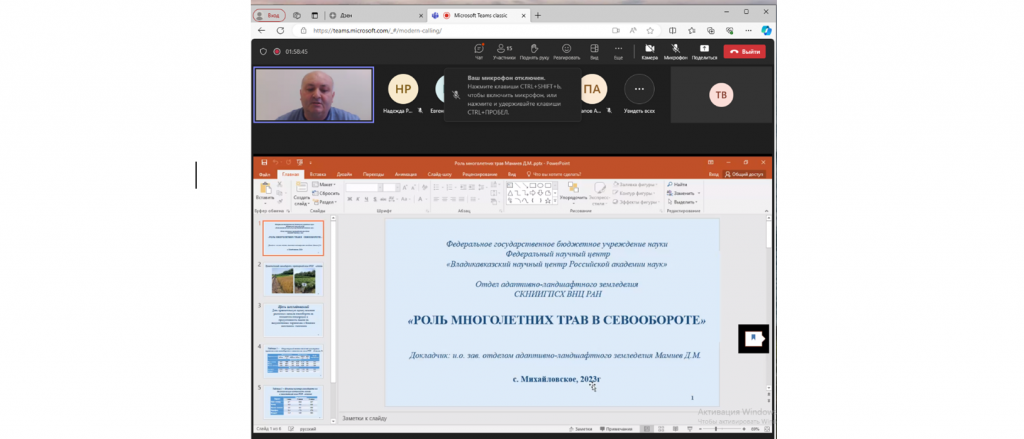The width and height of the screenshot is (1024, 439).
Task: Open the 'Увидеть всех' participants overflow
Action: pyautogui.click(x=639, y=89)
